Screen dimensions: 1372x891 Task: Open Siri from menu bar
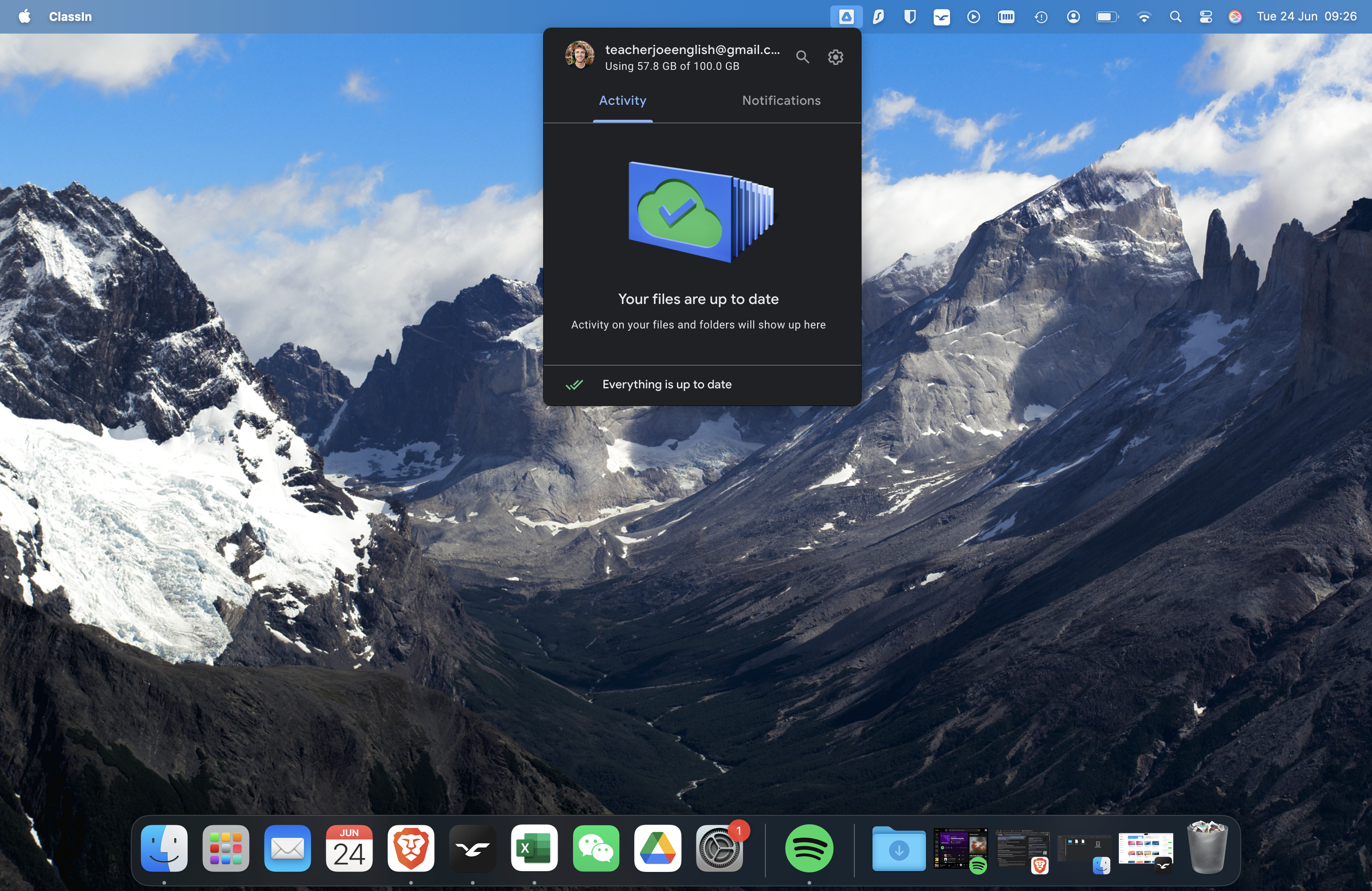click(1235, 17)
